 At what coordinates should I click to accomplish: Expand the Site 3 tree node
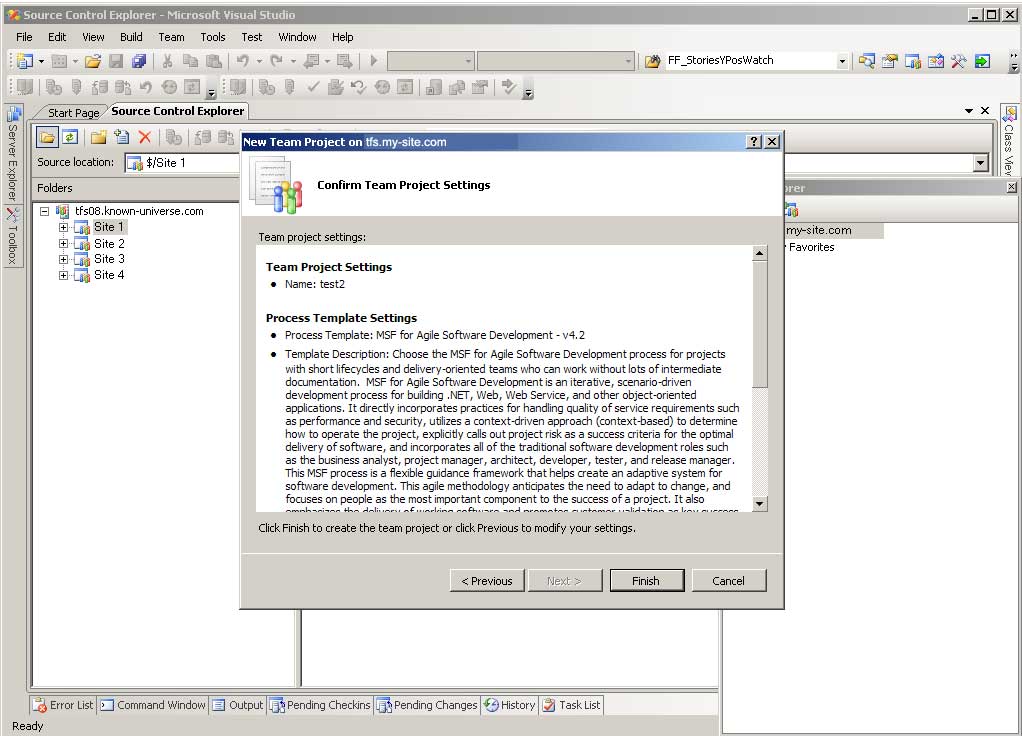(63, 259)
